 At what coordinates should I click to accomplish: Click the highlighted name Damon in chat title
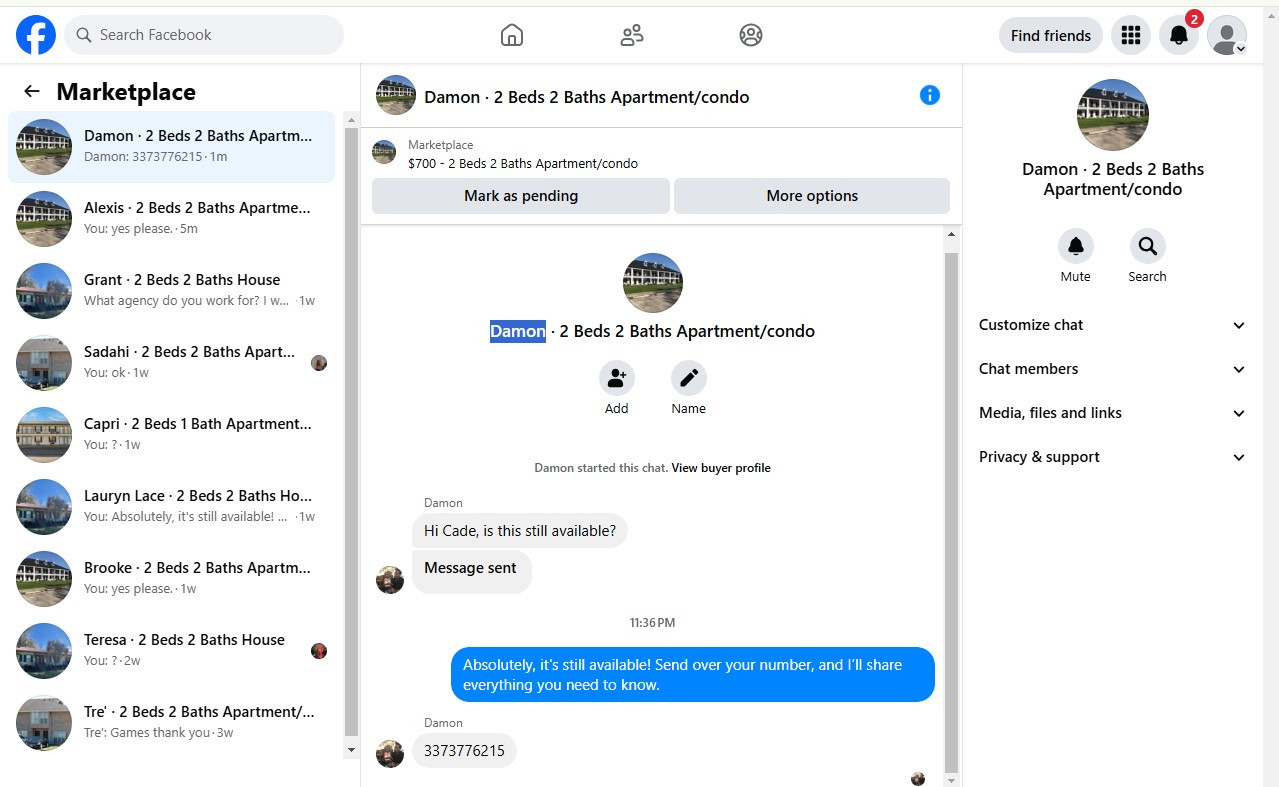tap(518, 331)
